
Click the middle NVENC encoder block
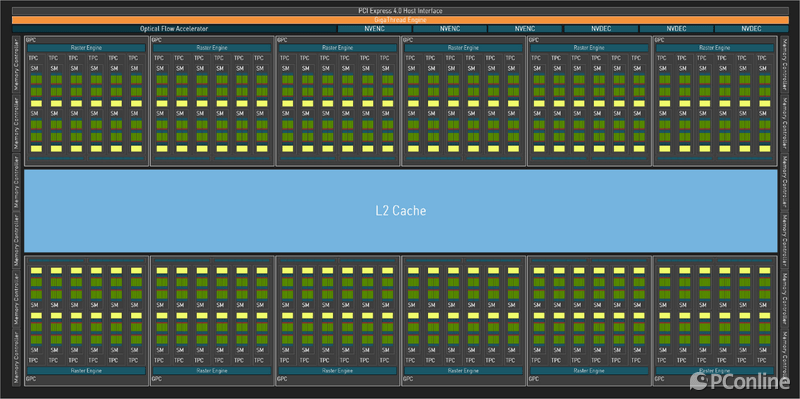[x=449, y=29]
